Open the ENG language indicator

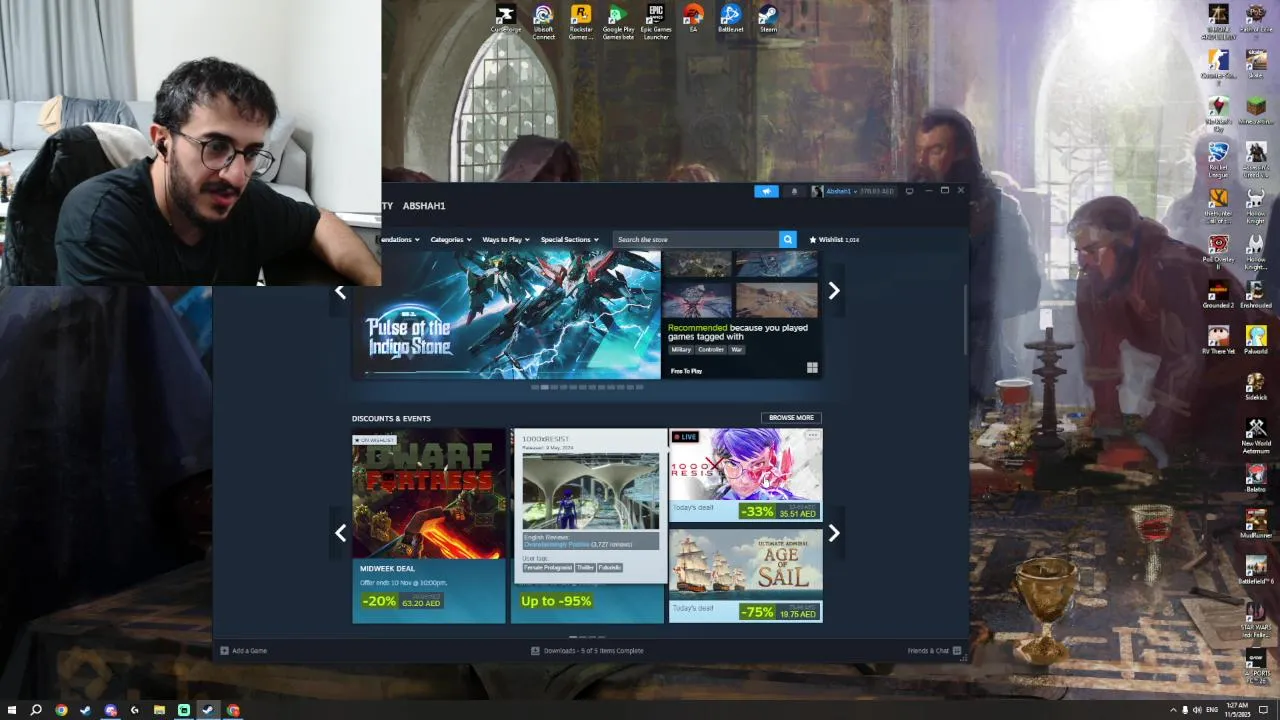[1212, 710]
